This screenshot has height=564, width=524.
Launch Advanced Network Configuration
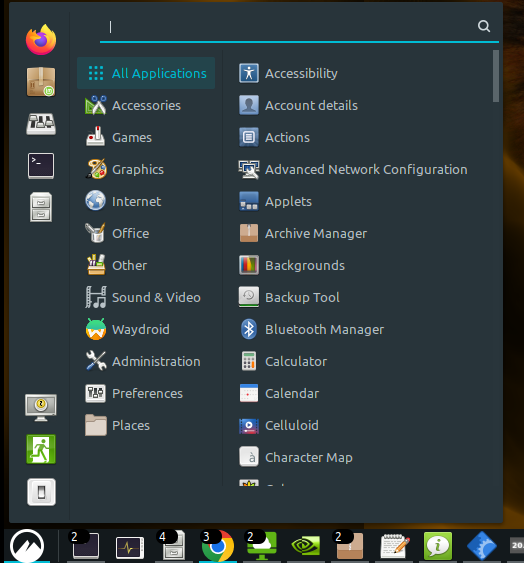(x=361, y=169)
